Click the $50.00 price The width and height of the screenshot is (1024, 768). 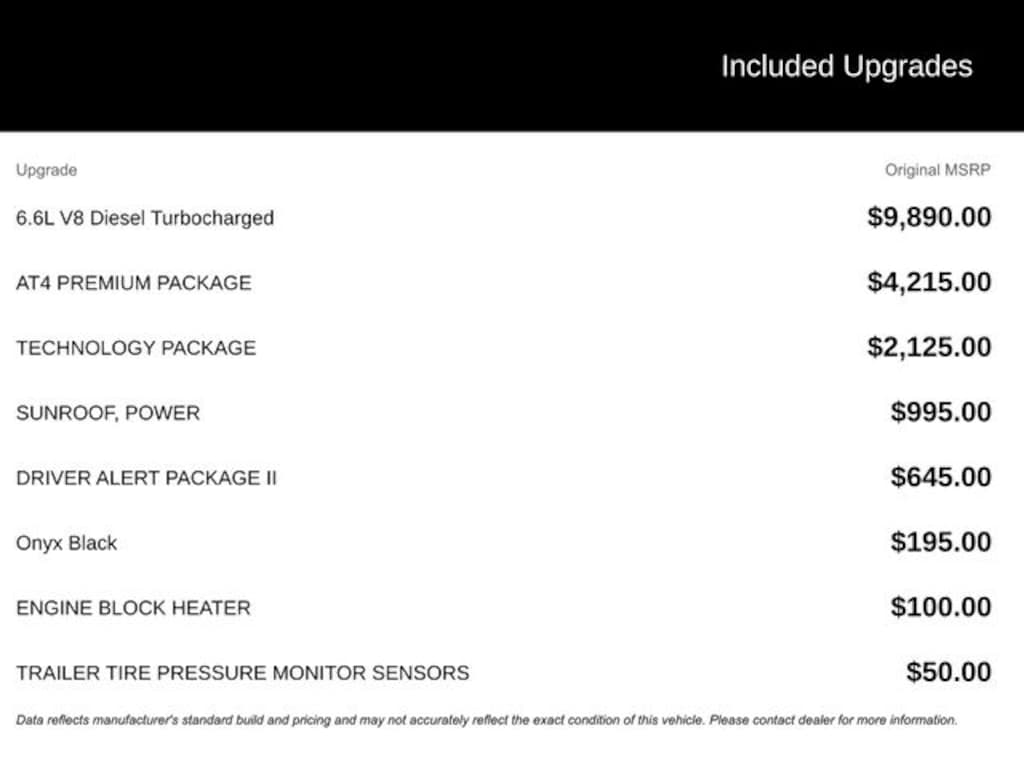click(x=949, y=672)
